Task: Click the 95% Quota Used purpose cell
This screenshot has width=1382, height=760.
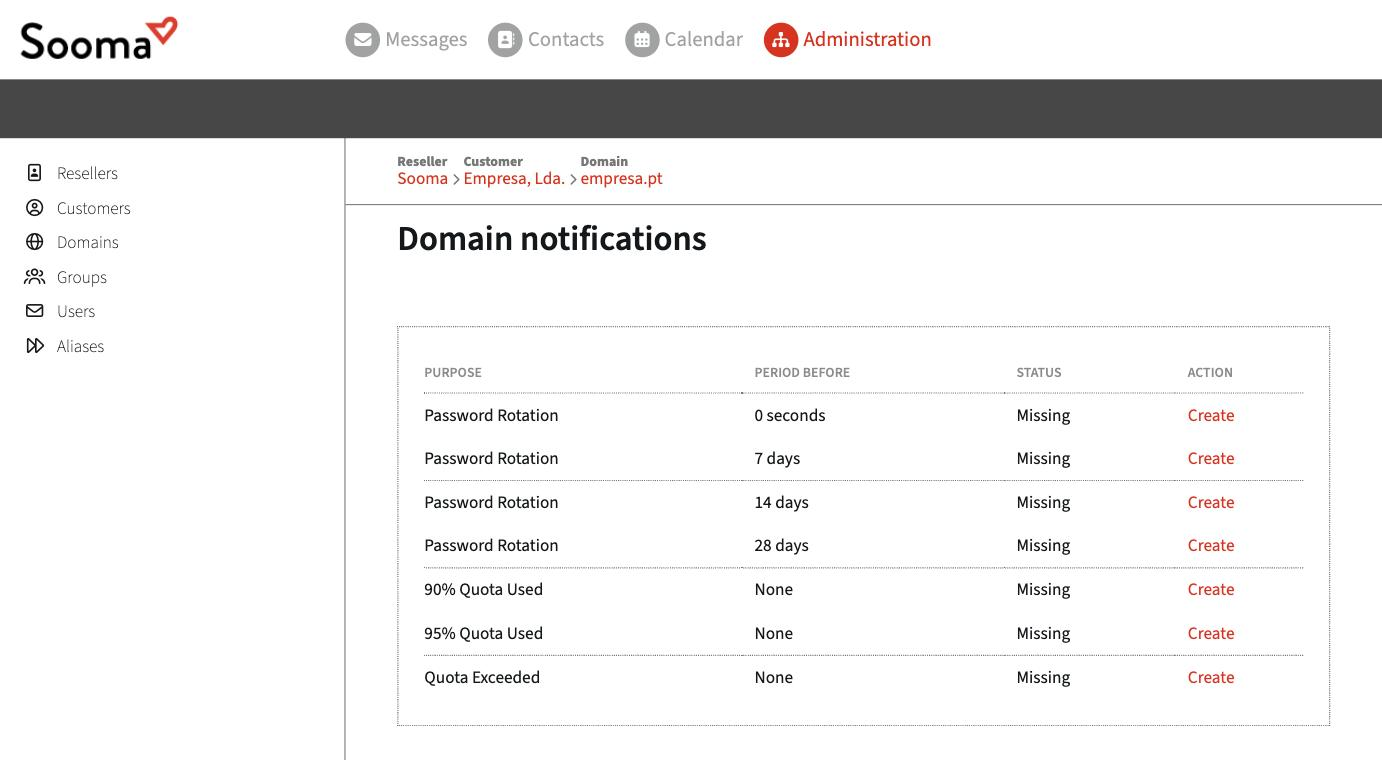Action: 483,633
